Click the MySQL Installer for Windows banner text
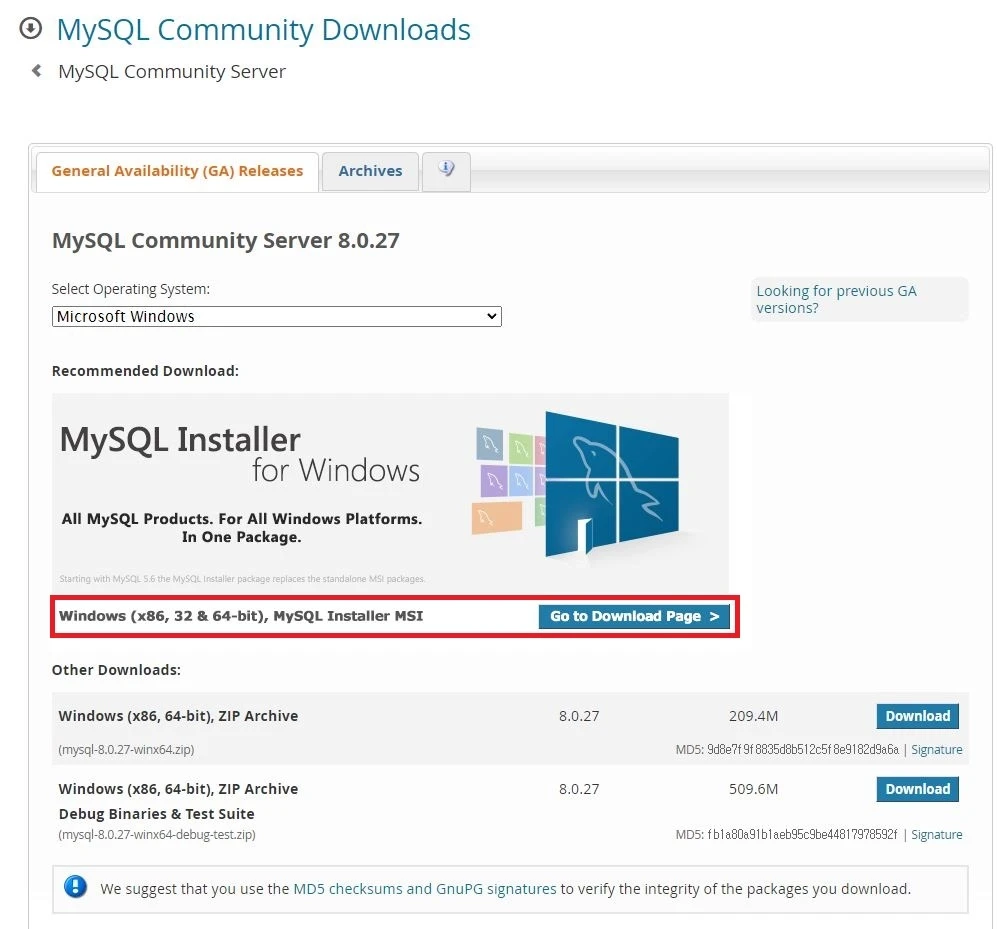This screenshot has height=929, width=997. click(x=240, y=455)
